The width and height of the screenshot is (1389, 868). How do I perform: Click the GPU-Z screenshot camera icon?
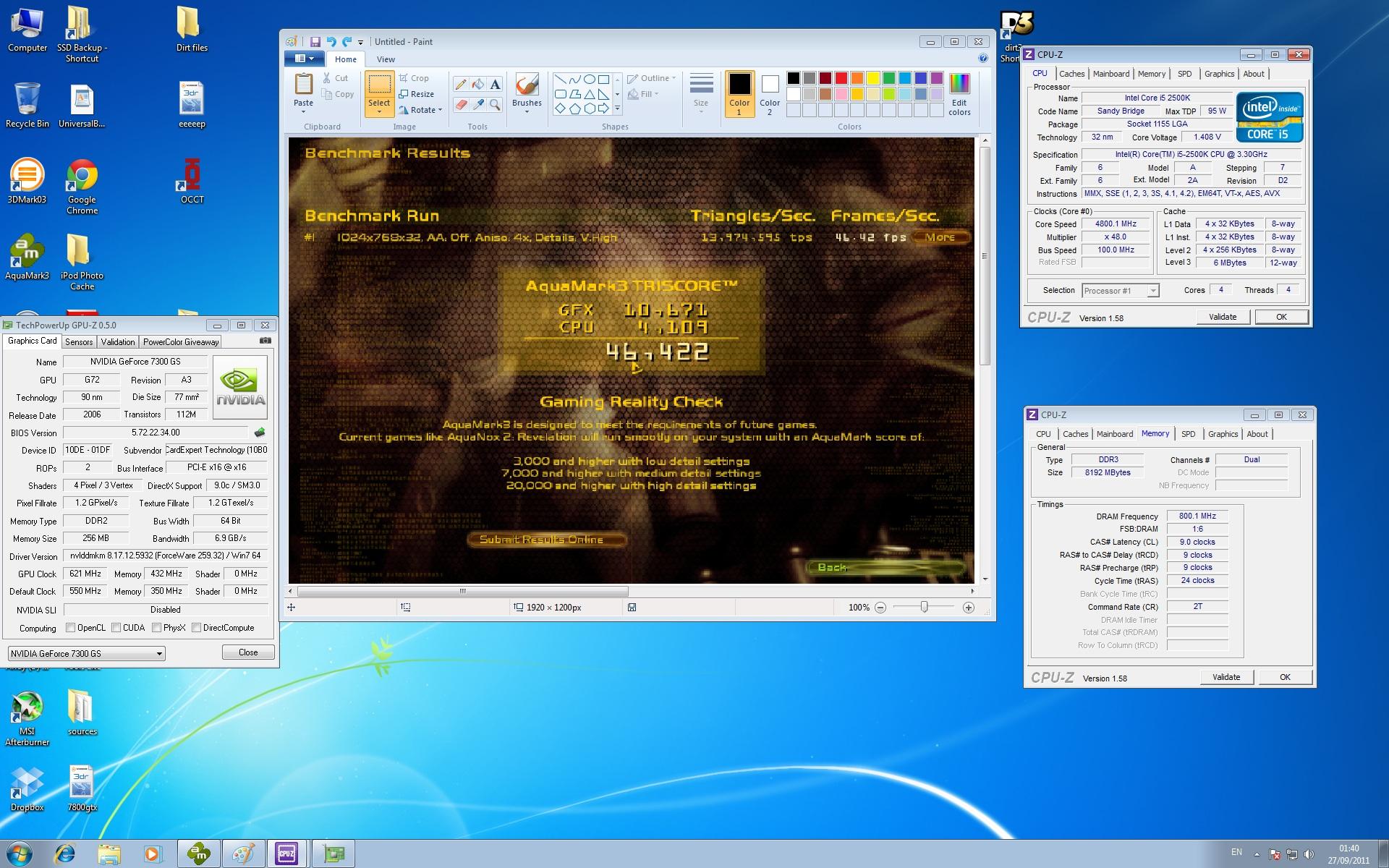266,341
